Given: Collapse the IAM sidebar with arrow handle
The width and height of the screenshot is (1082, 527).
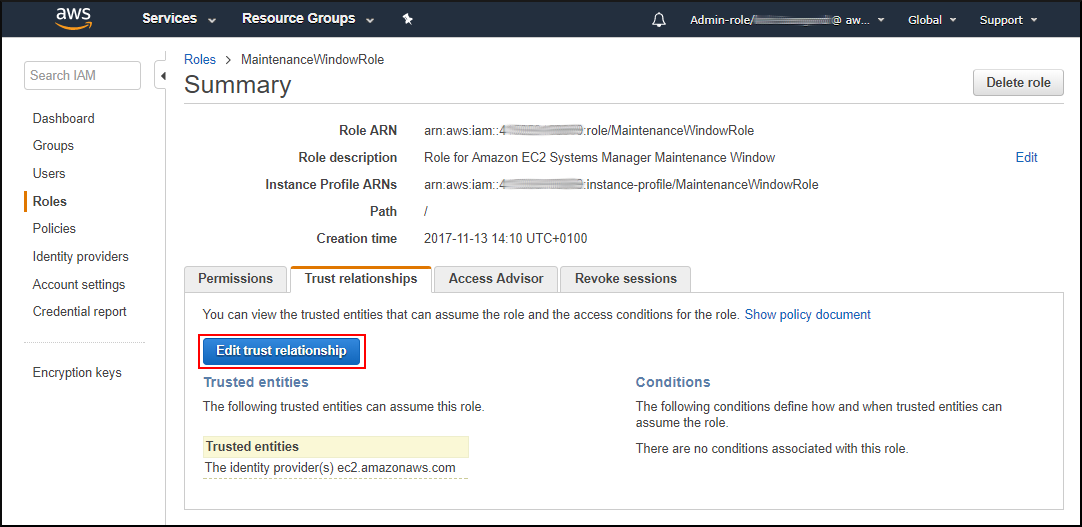Looking at the screenshot, I should click(163, 76).
